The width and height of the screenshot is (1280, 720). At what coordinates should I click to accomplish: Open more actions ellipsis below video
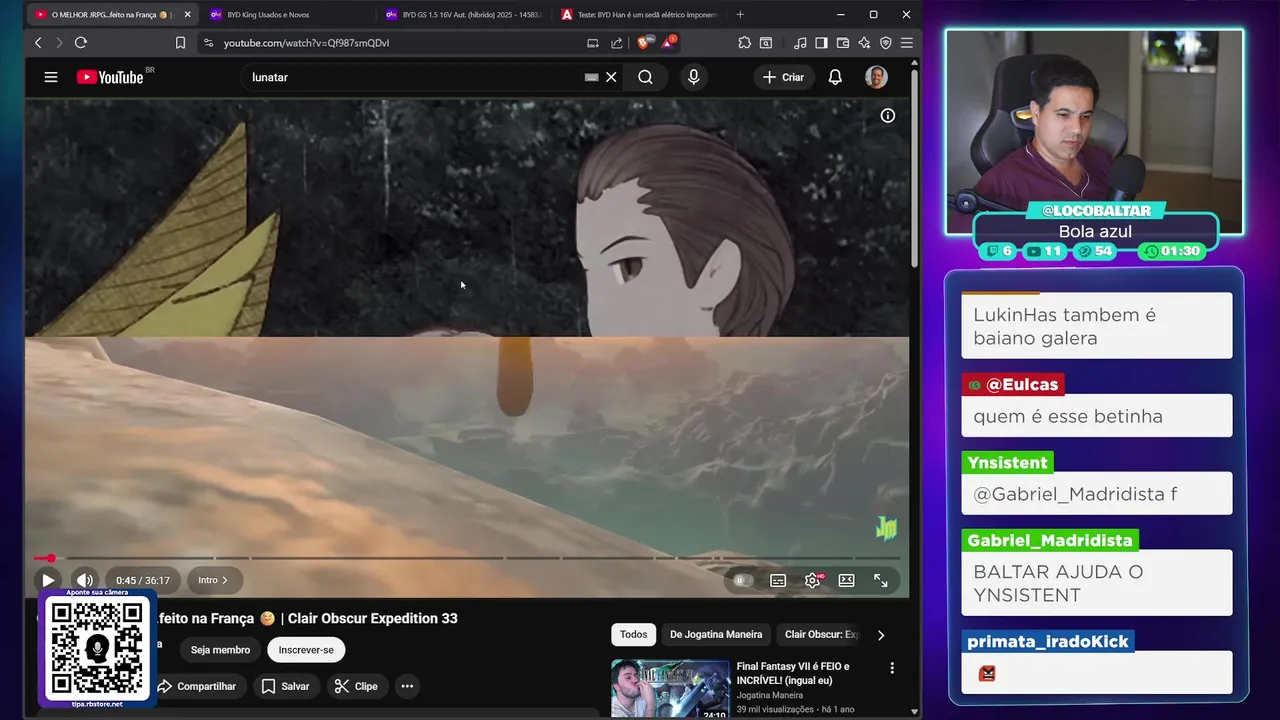click(407, 686)
